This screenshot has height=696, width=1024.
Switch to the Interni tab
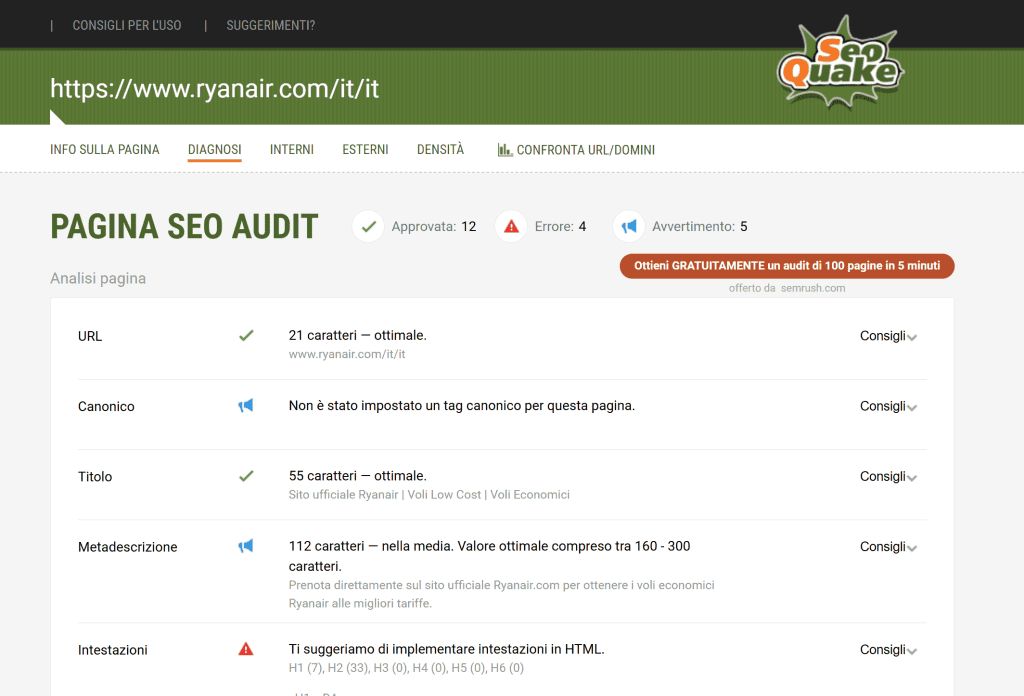[292, 150]
